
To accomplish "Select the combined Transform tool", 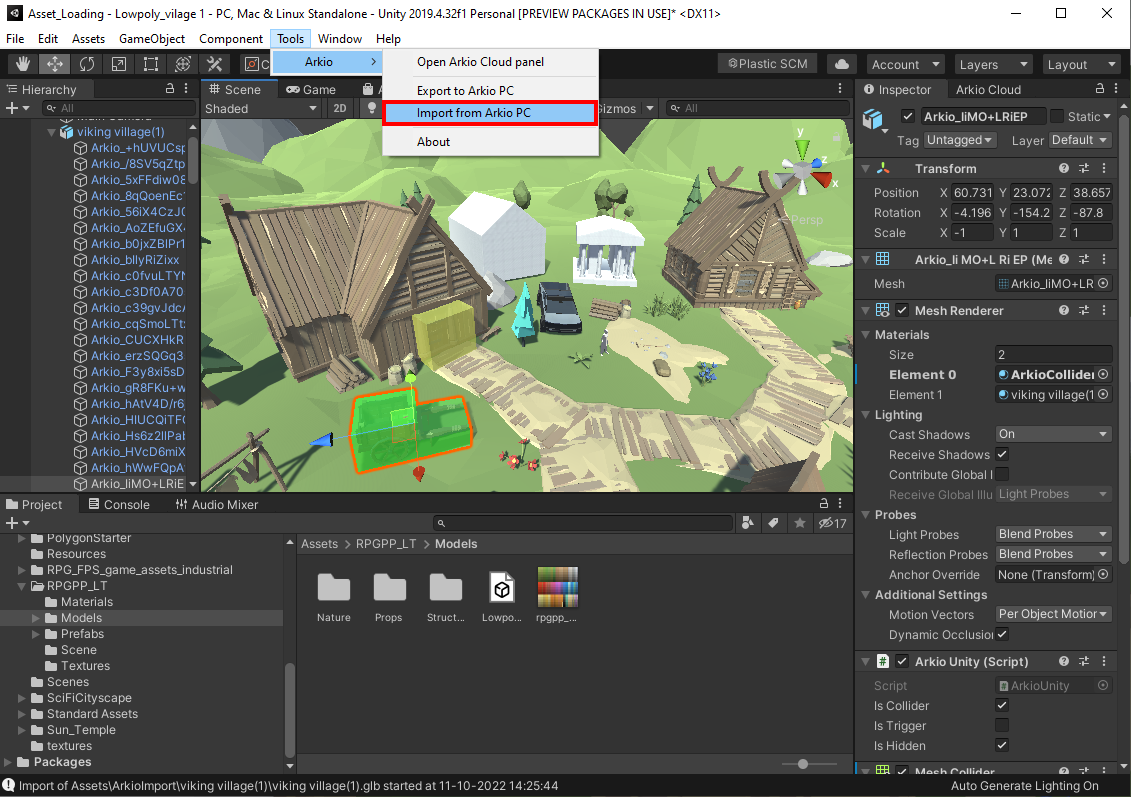I will tap(183, 64).
